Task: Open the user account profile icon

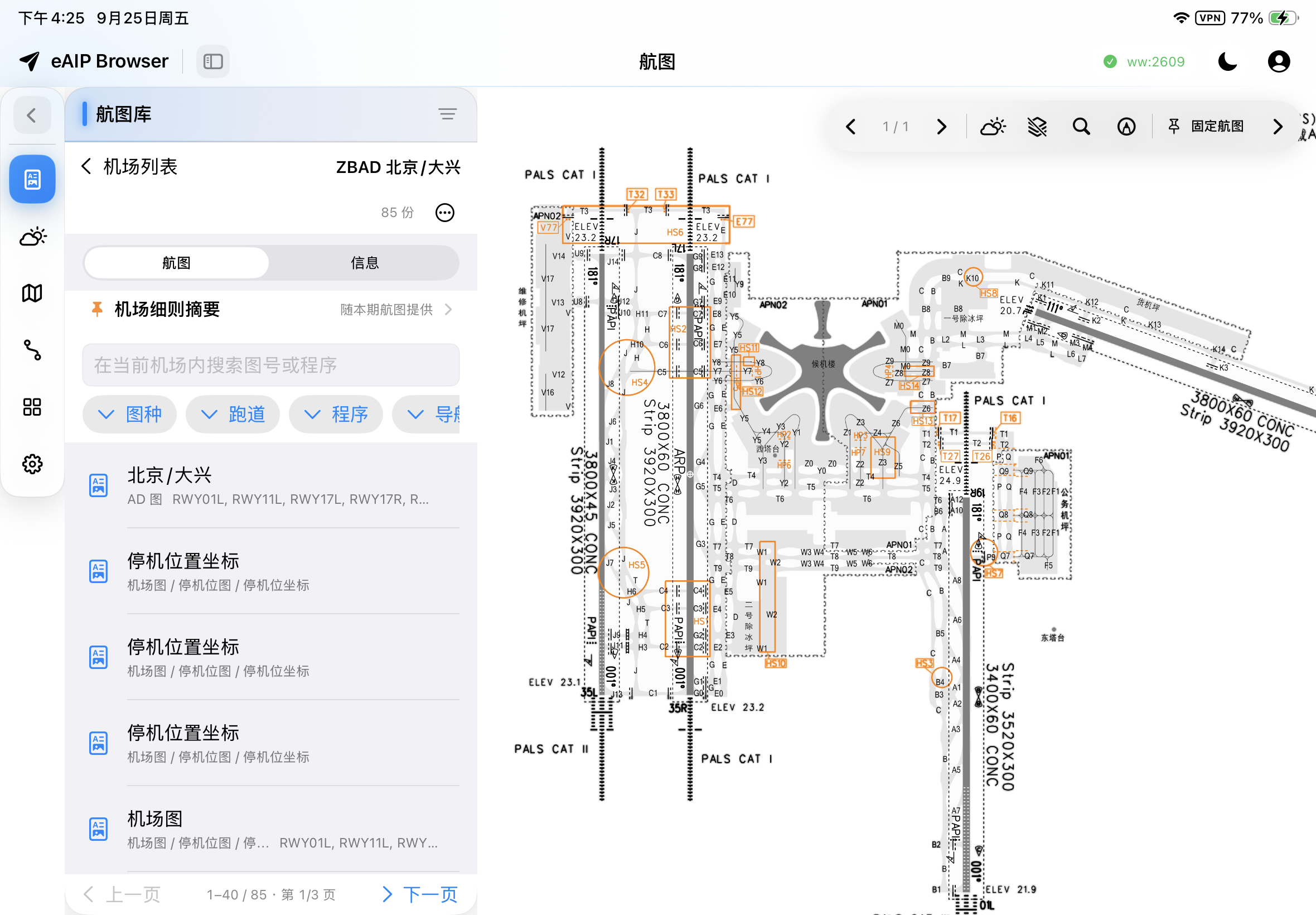Action: click(1278, 61)
